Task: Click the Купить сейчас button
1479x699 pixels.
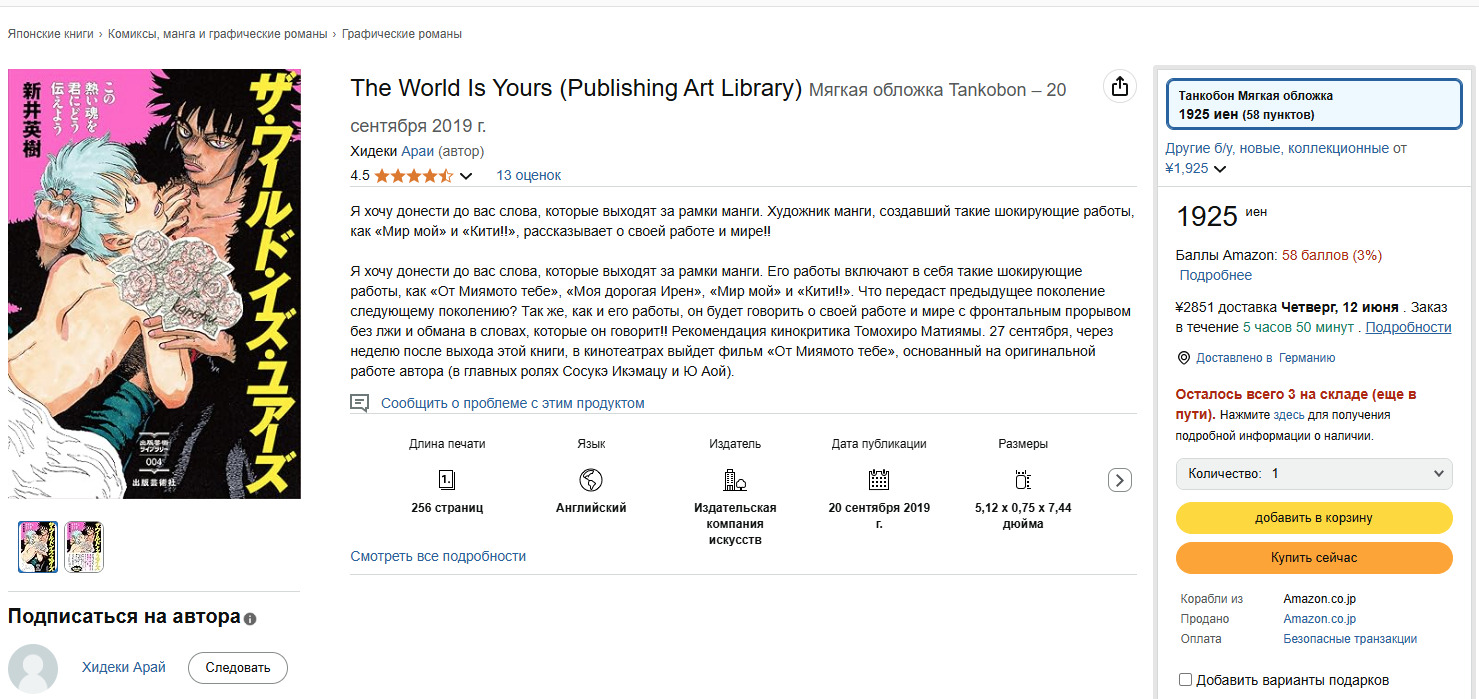Action: (x=1313, y=557)
